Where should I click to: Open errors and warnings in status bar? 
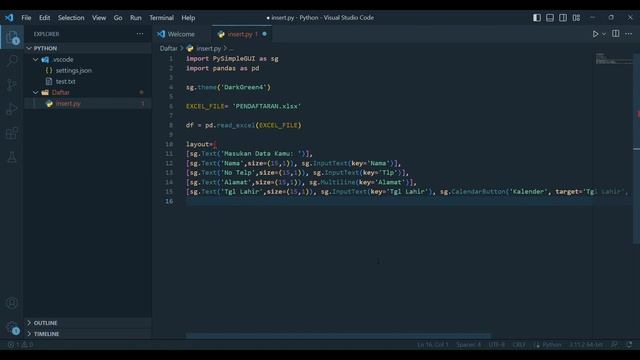click(x=20, y=345)
